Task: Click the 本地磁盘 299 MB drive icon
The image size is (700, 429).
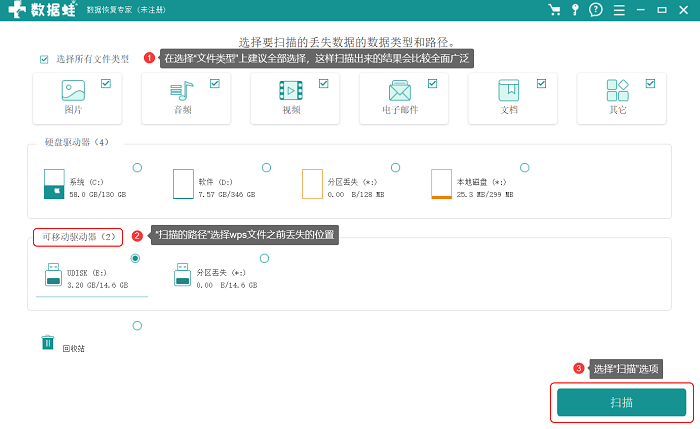Action: click(x=441, y=184)
